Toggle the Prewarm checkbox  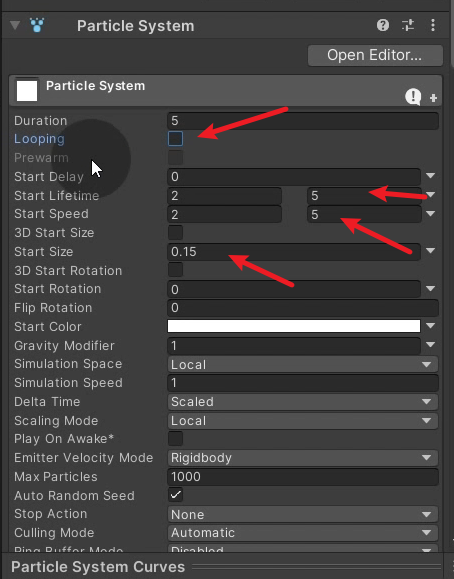tap(175, 158)
